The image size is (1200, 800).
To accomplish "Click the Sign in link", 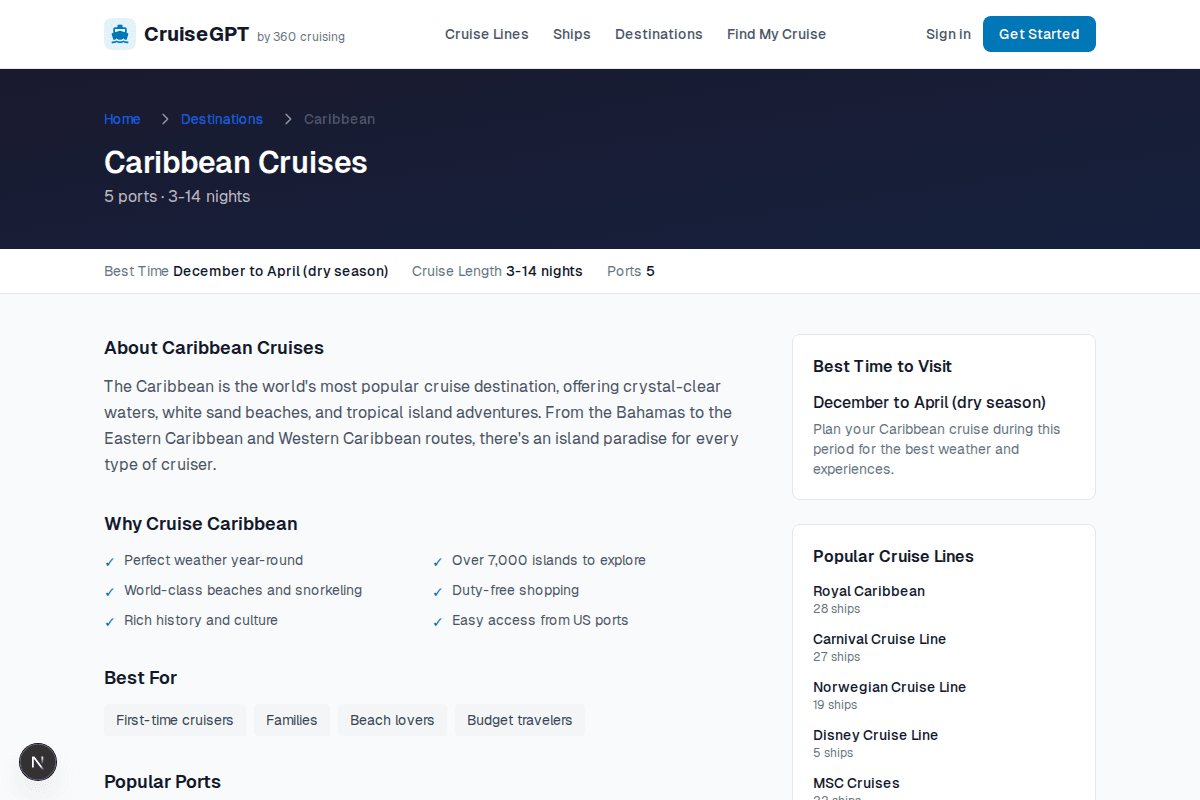I will [947, 34].
